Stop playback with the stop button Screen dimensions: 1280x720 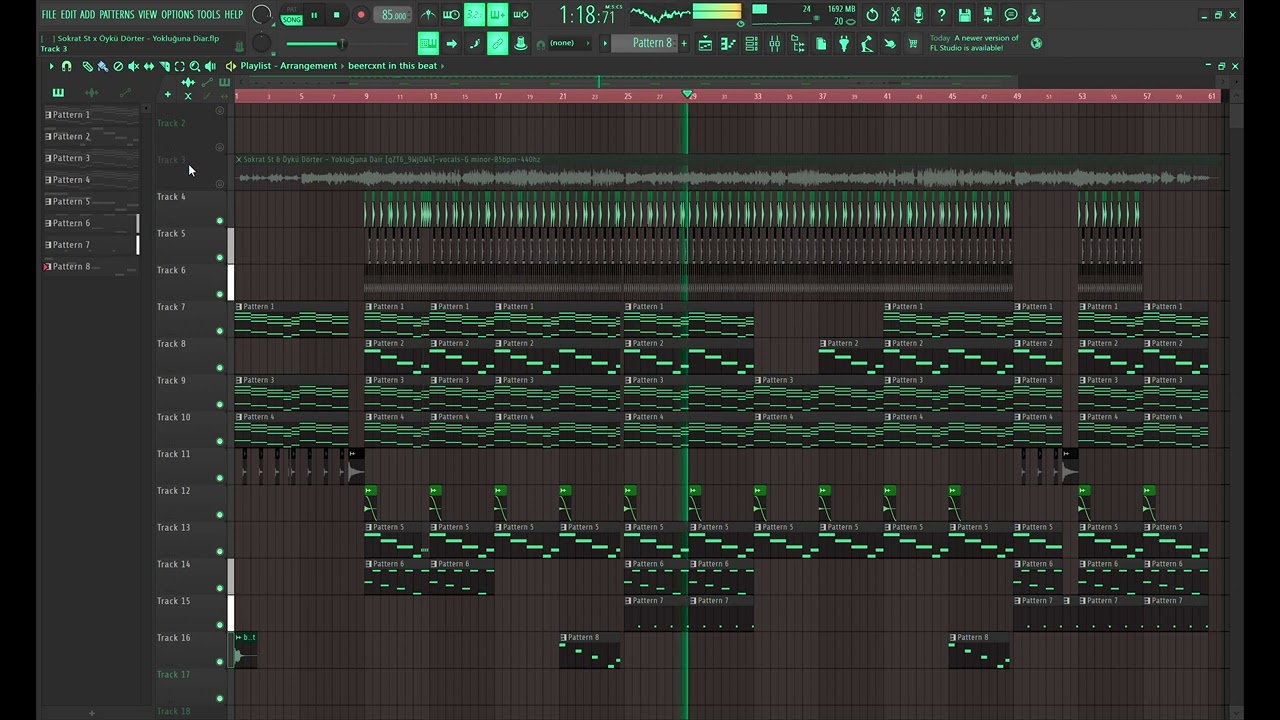point(337,15)
